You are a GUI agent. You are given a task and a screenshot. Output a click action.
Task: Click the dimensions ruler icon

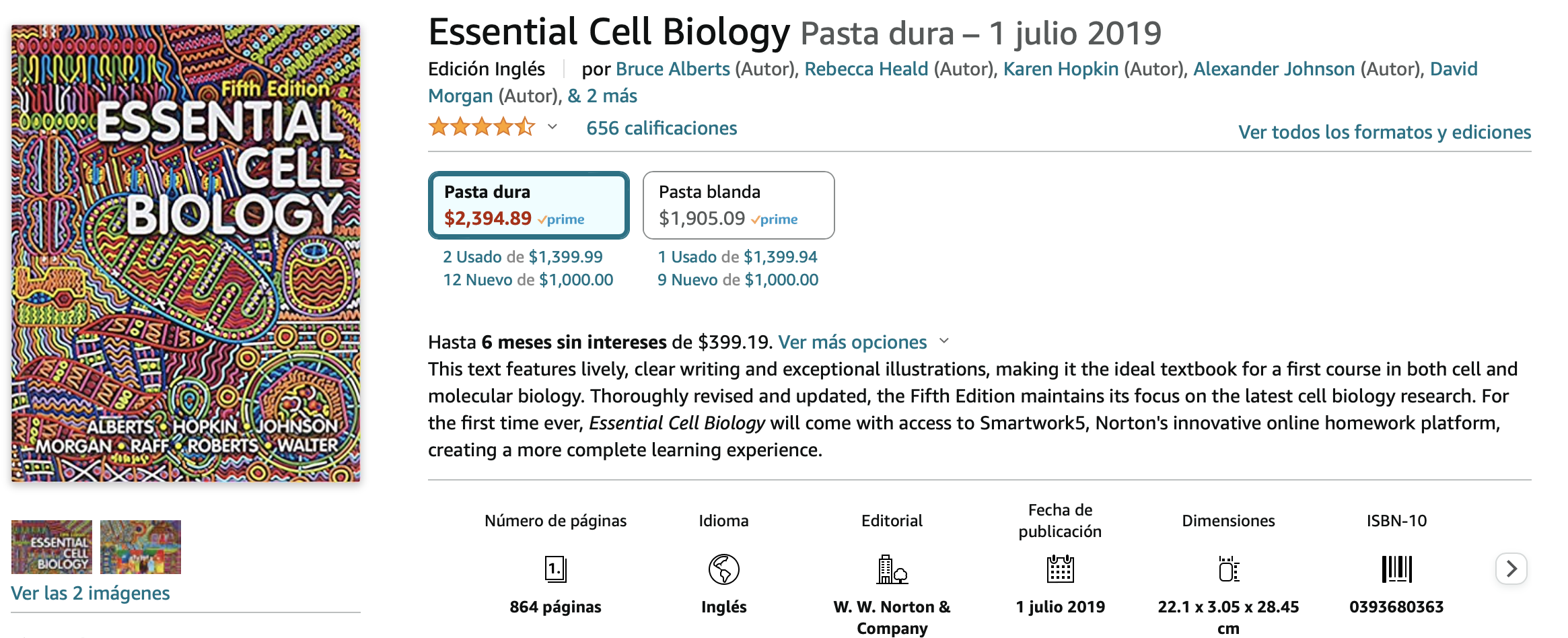[1228, 569]
